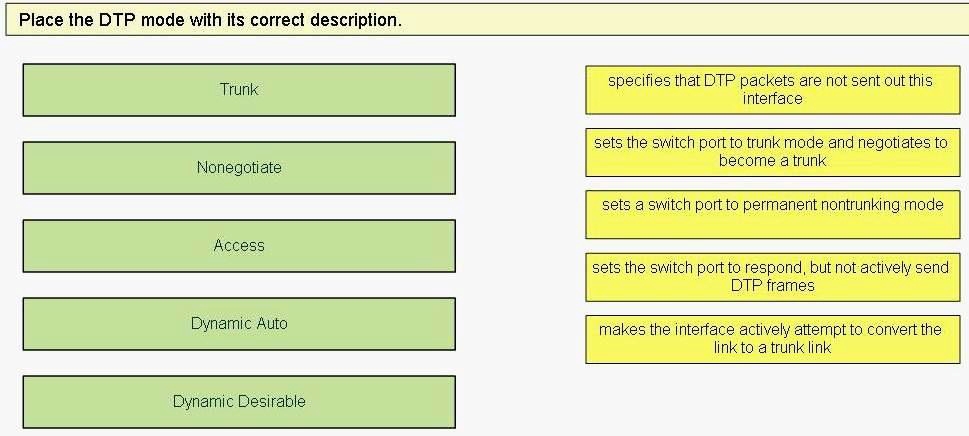Image resolution: width=969 pixels, height=436 pixels.
Task: Click the 'Dynamic Auto' text label
Action: [x=239, y=324]
